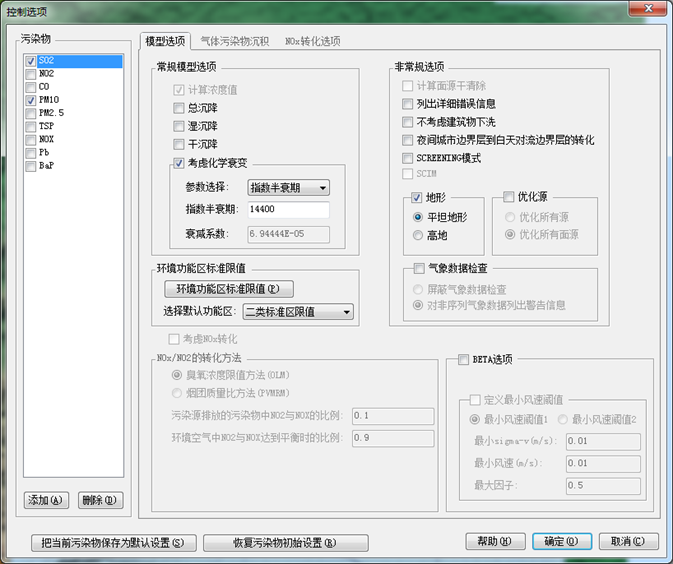The width and height of the screenshot is (673, 564).
Task: Check 列出详细错误信息 option
Action: (407, 103)
